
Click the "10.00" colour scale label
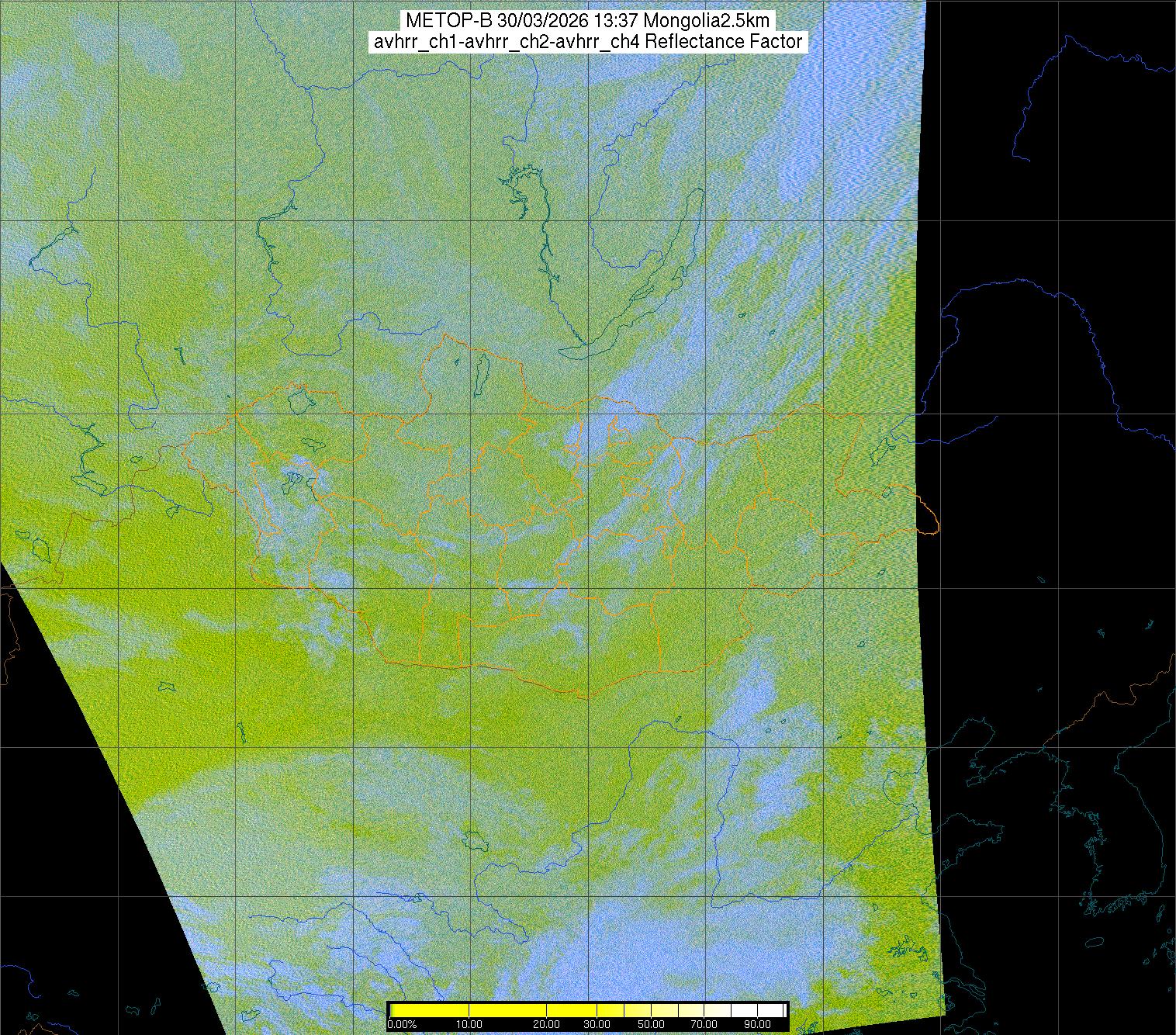pos(469,1025)
